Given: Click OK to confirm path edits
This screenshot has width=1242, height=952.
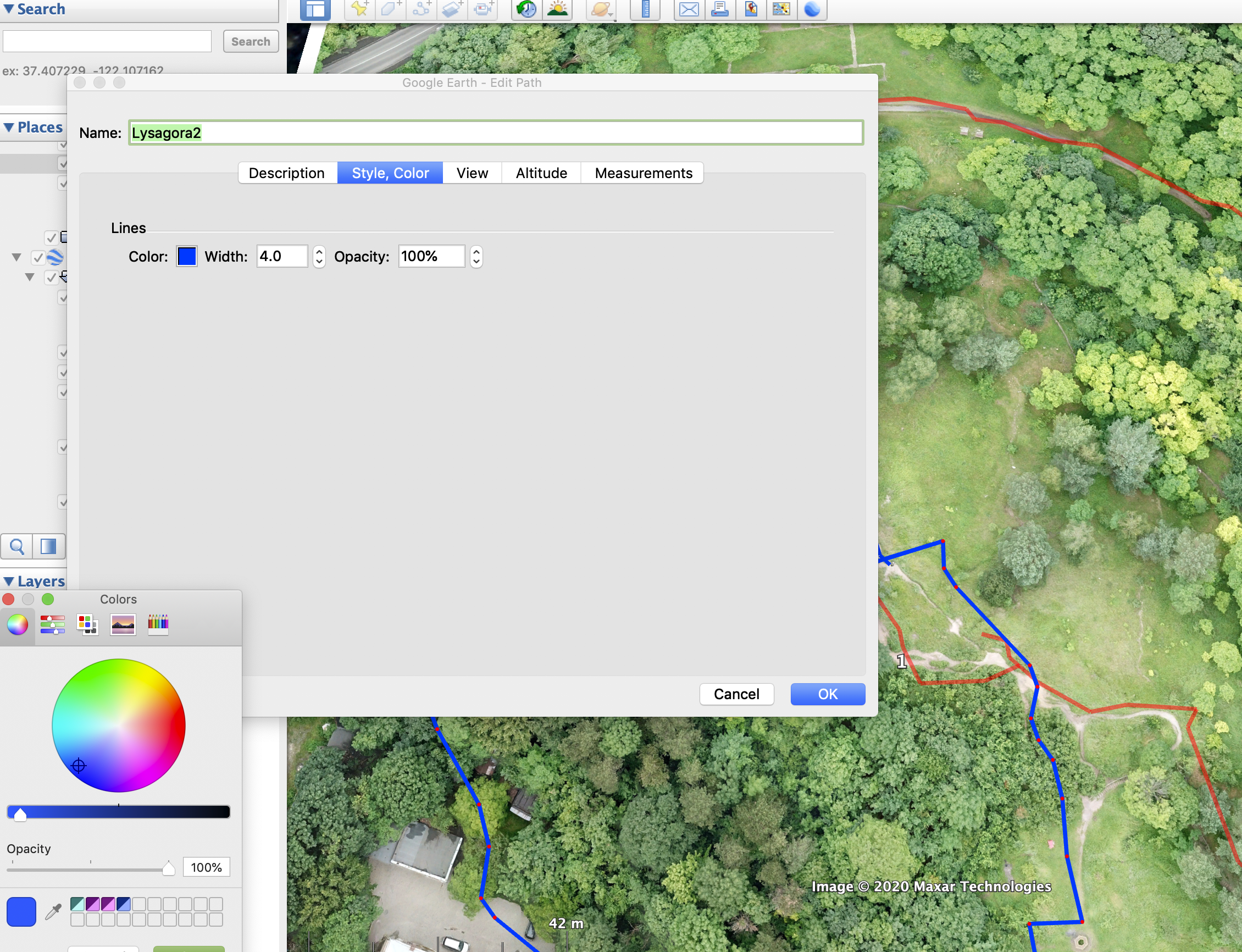Looking at the screenshot, I should point(827,694).
